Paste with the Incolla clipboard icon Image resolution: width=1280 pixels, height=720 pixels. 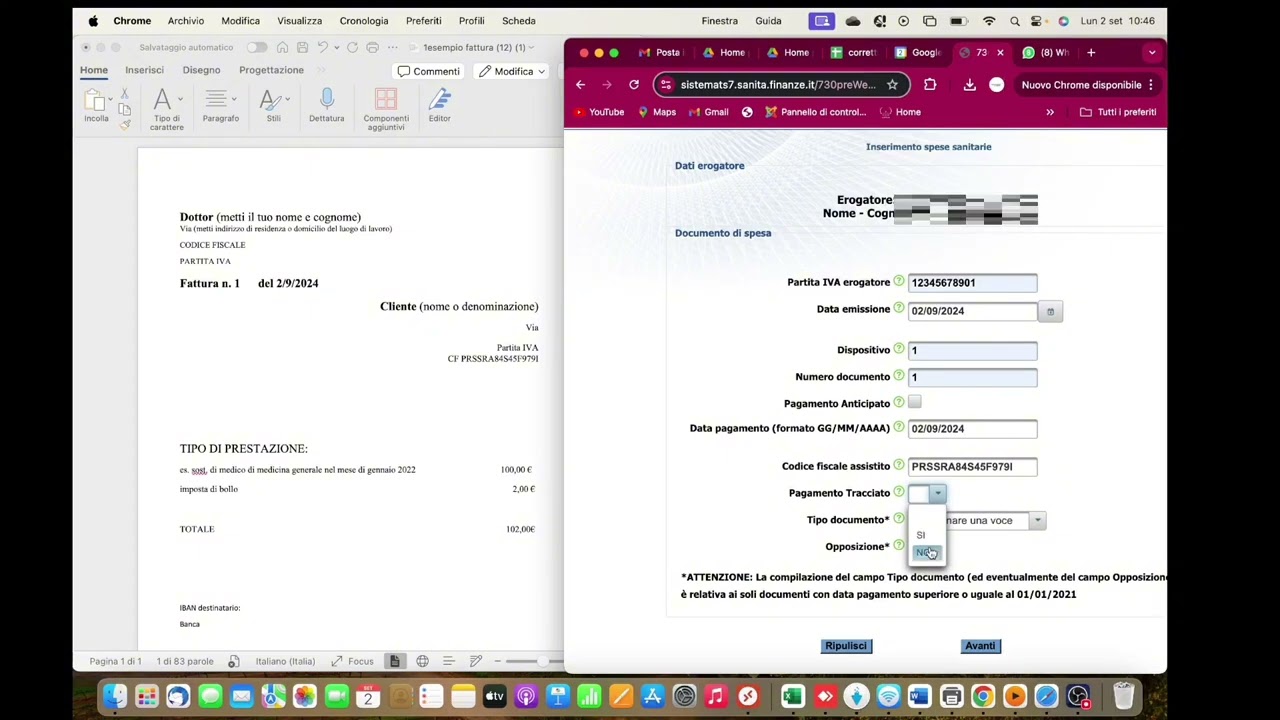point(96,99)
